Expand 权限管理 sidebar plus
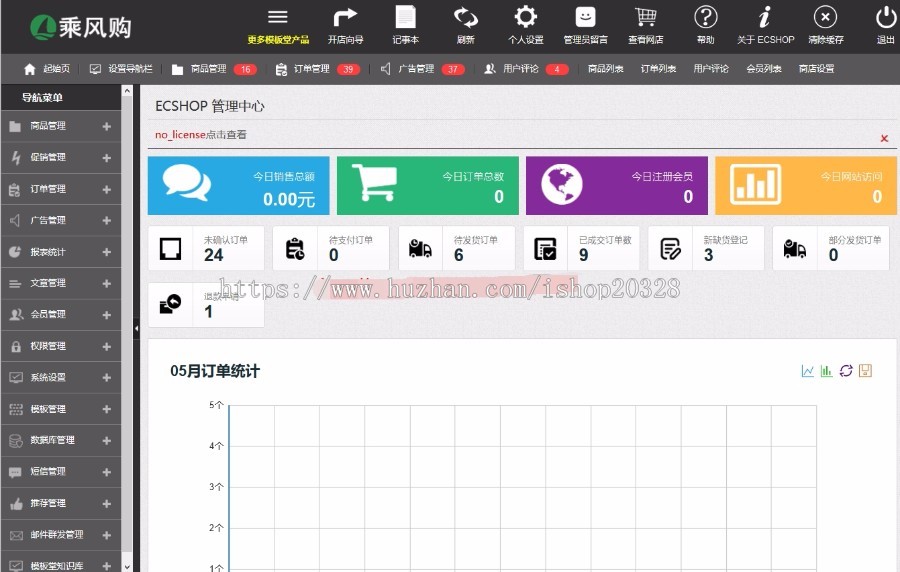Image resolution: width=900 pixels, height=572 pixels. 107,347
